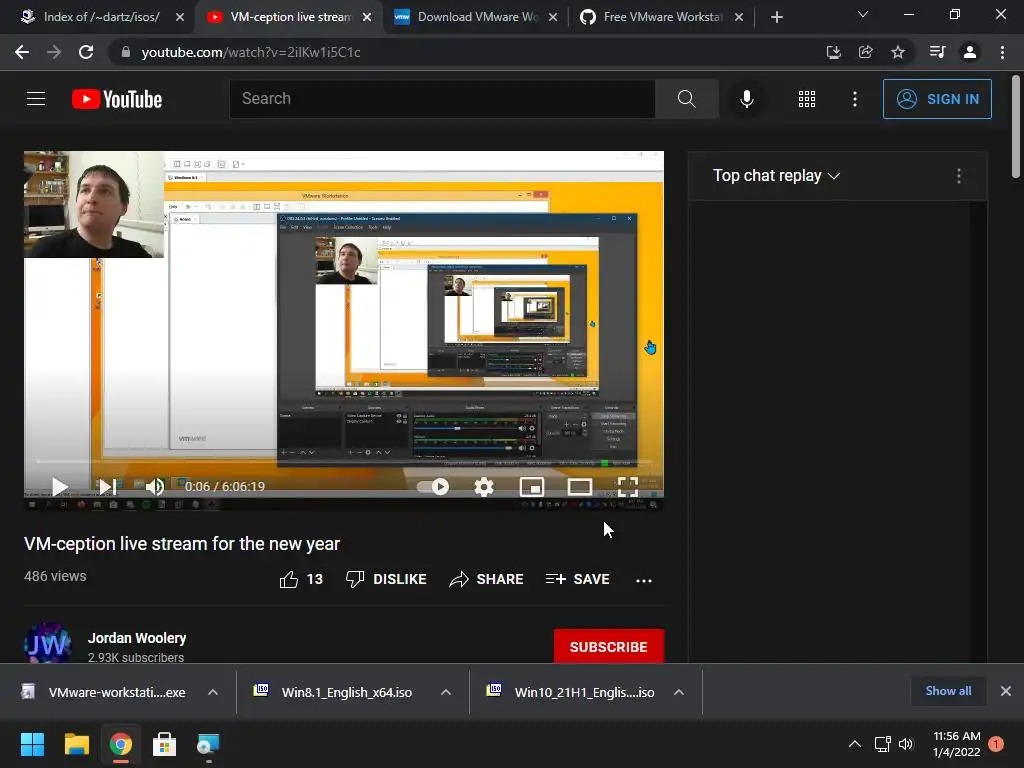Seek along the video progress bar
Viewport: 1024px width, 768px height.
click(x=344, y=462)
